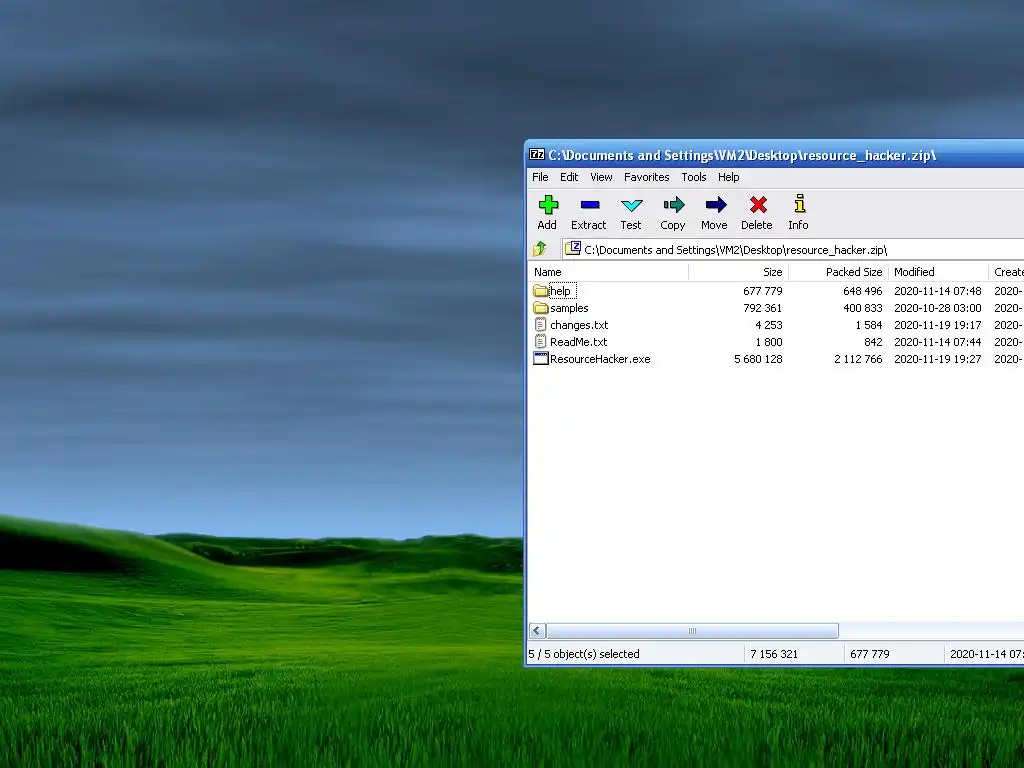1024x768 pixels.
Task: Click the Add toolbar icon
Action: point(548,205)
